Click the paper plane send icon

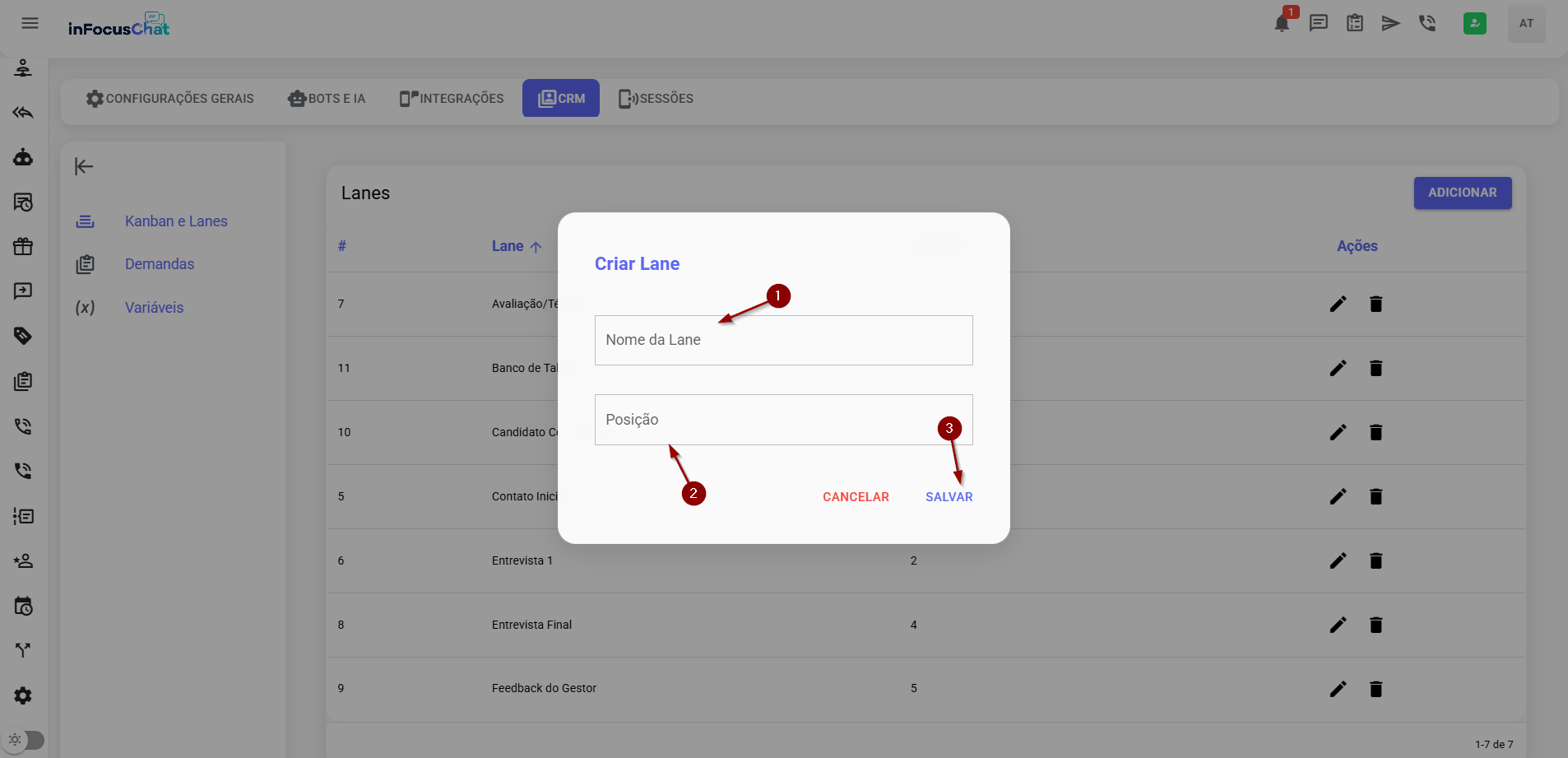click(x=1390, y=23)
